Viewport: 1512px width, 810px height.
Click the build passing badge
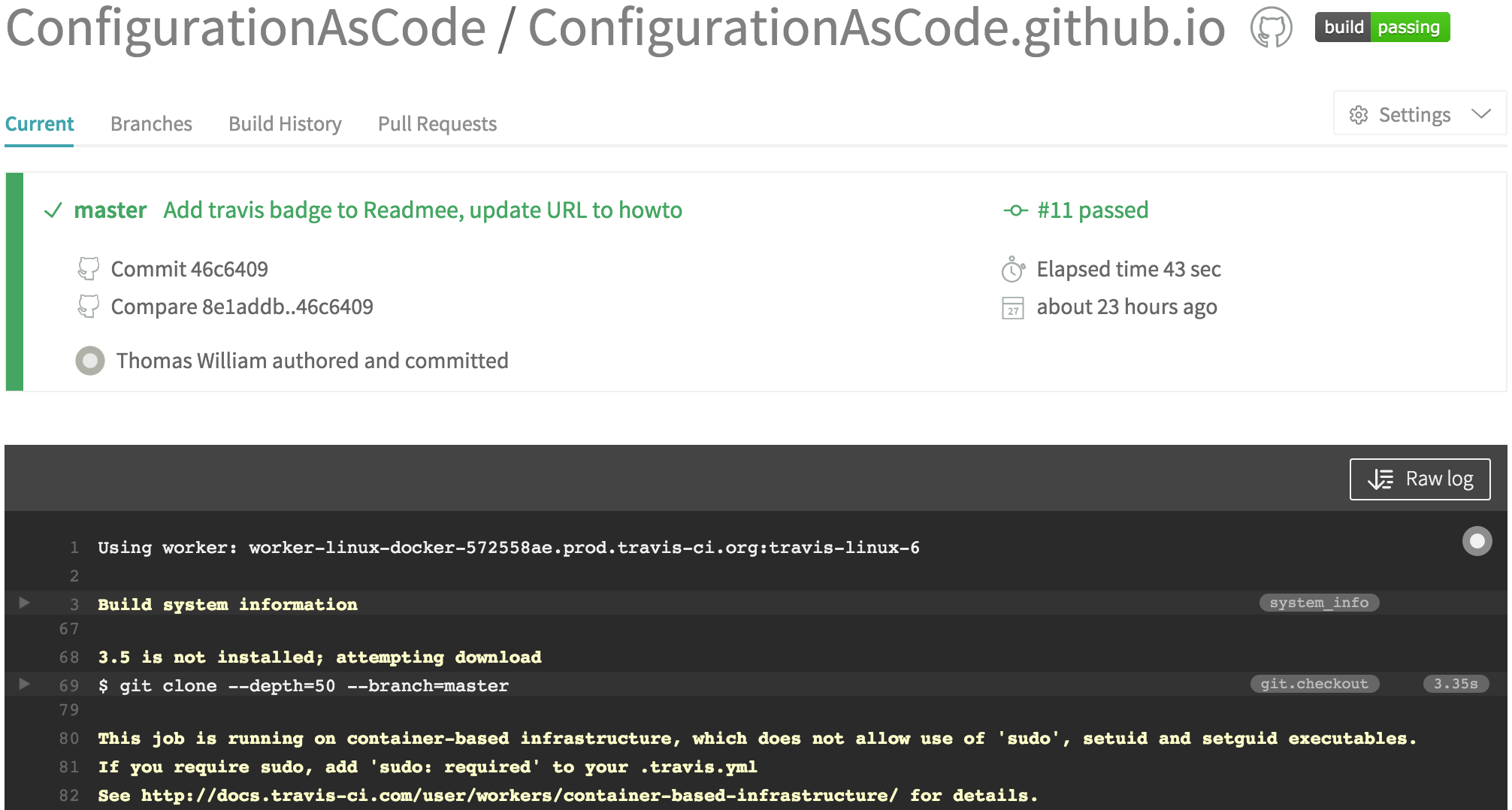pyautogui.click(x=1381, y=28)
